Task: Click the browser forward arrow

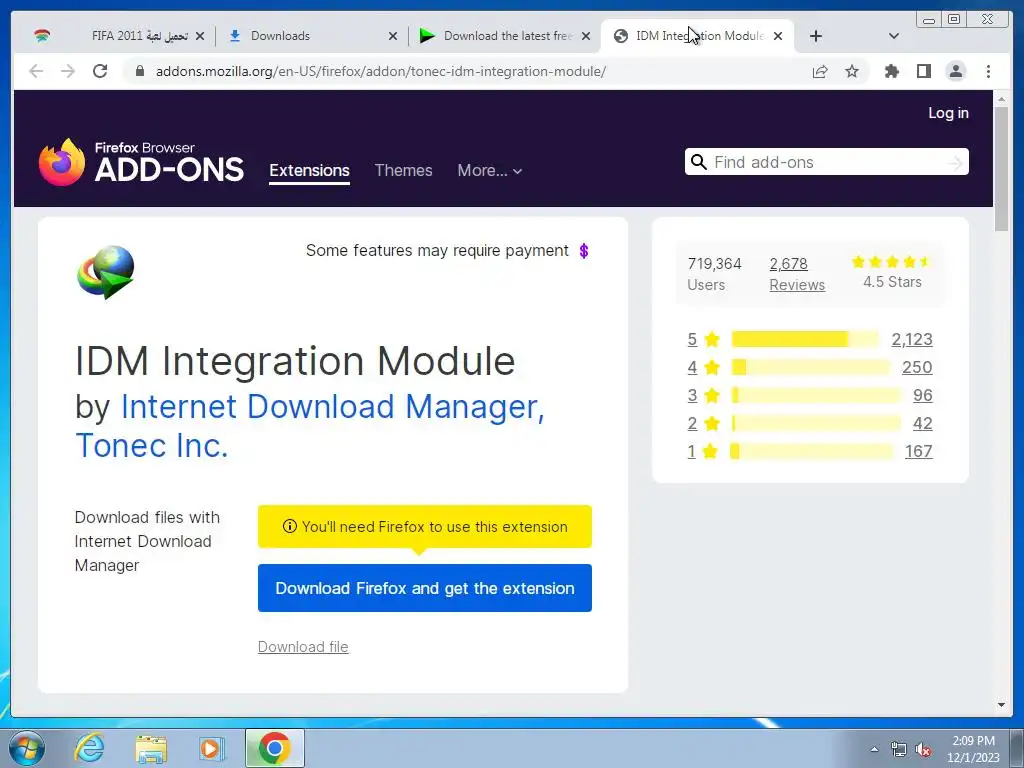Action: point(68,71)
